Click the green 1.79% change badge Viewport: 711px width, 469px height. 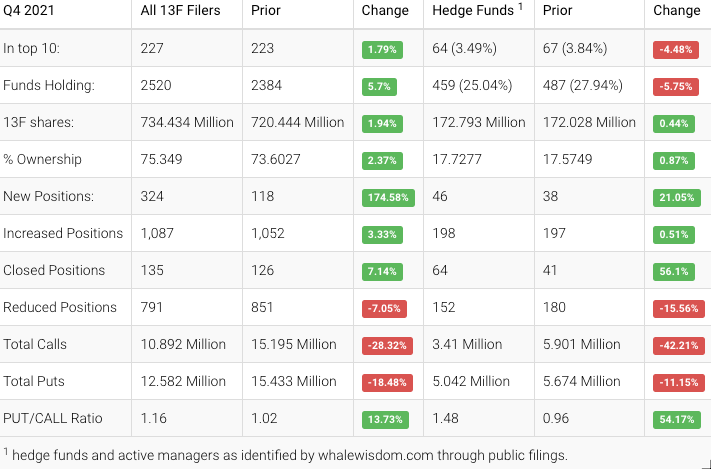[380, 49]
